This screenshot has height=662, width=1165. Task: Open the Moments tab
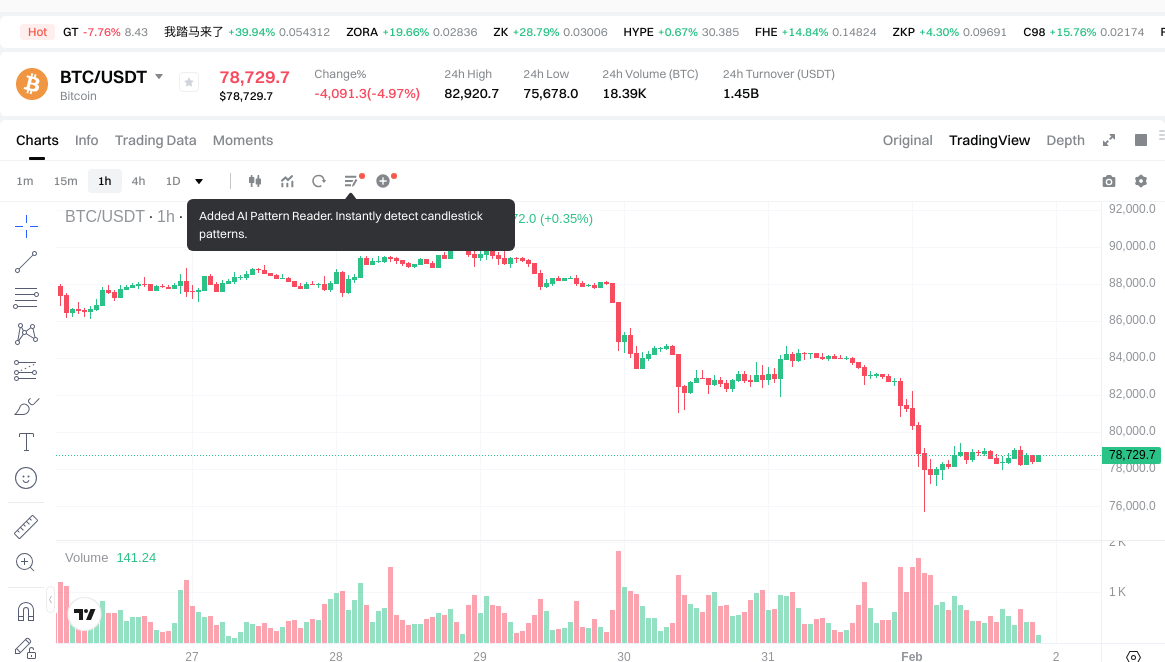[x=243, y=140]
